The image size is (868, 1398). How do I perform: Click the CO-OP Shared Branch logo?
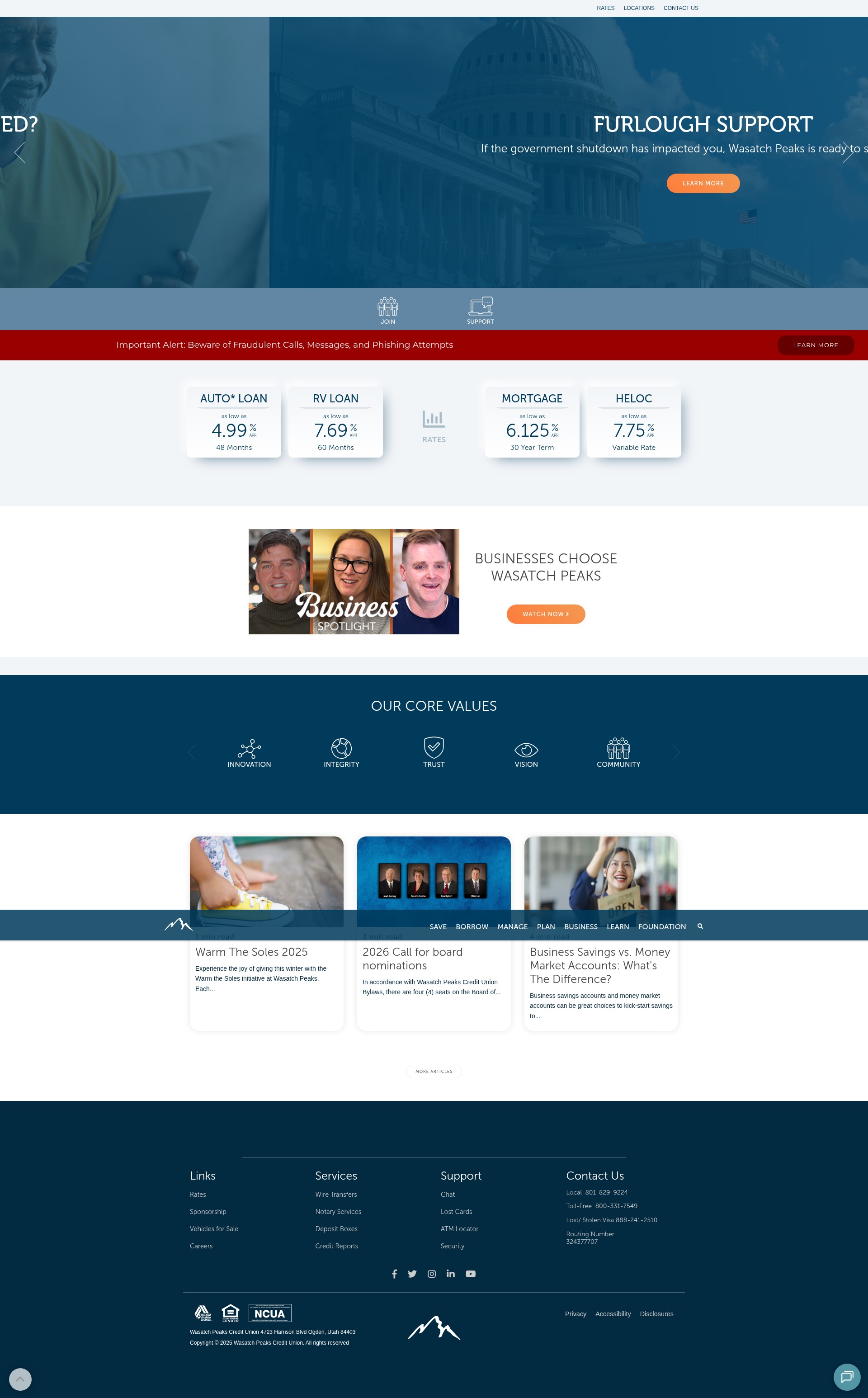pos(203,1313)
